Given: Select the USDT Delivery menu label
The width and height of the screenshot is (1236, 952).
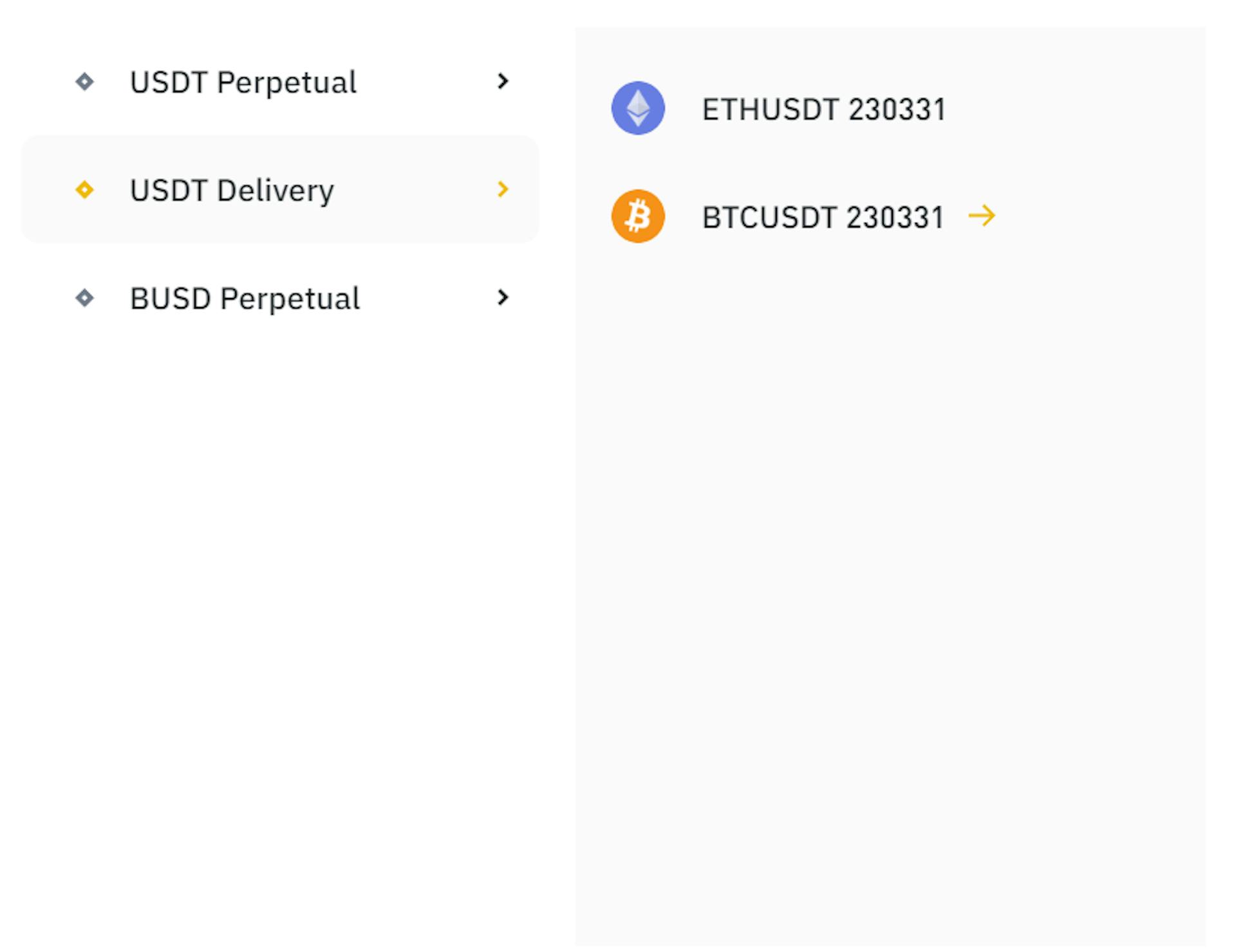Looking at the screenshot, I should [x=232, y=191].
